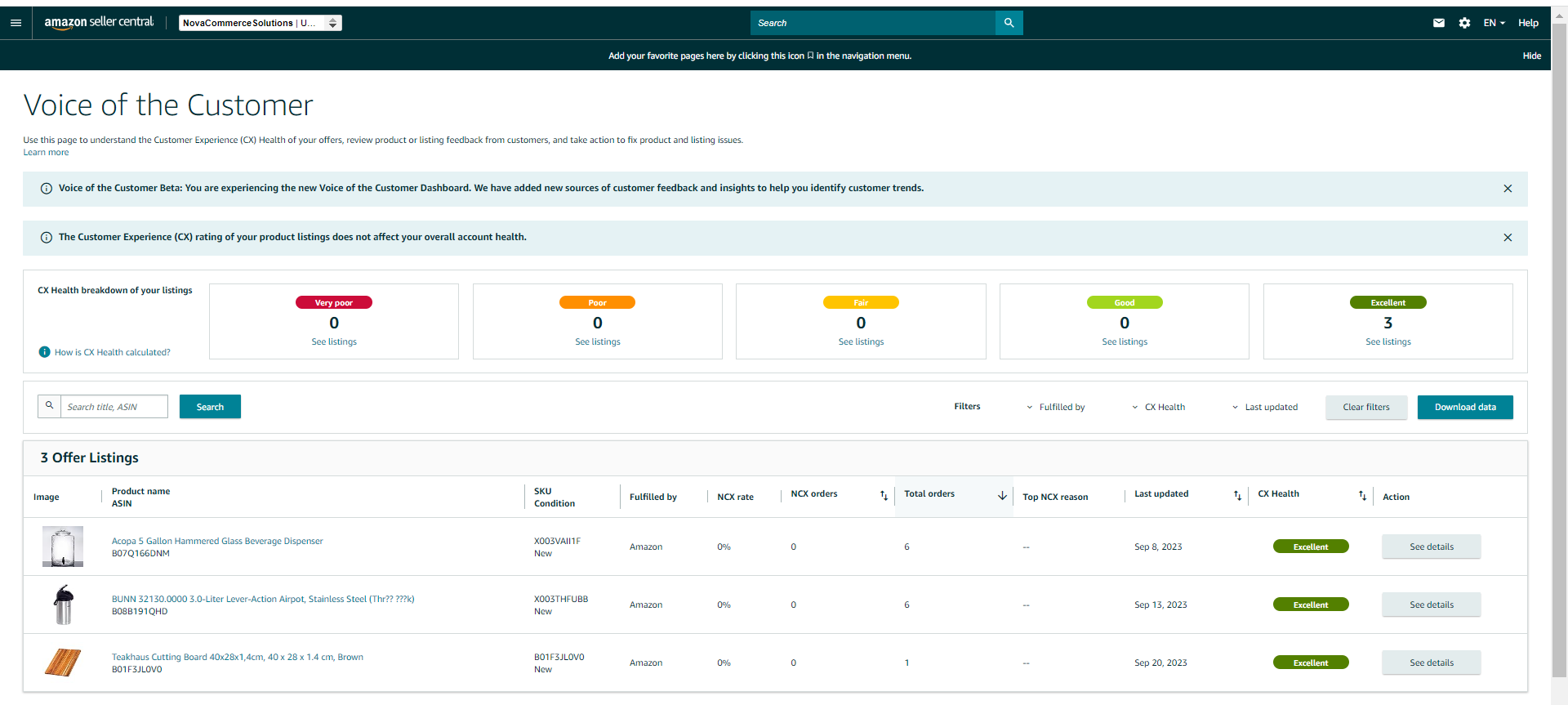Viewport: 1568px width, 705px height.
Task: Click the 3 Offer Listings heading
Action: [90, 457]
